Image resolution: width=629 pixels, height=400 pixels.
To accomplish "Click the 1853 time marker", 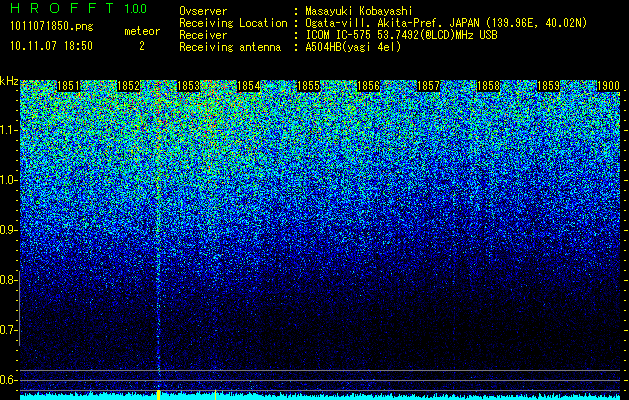I will [x=189, y=86].
